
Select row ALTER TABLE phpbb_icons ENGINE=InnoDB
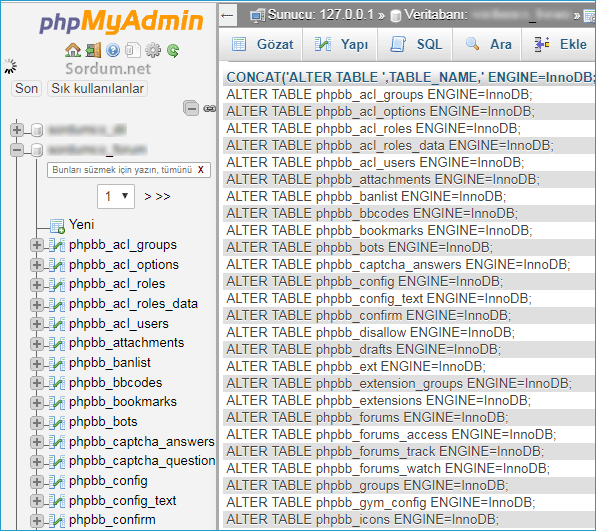click(409, 519)
